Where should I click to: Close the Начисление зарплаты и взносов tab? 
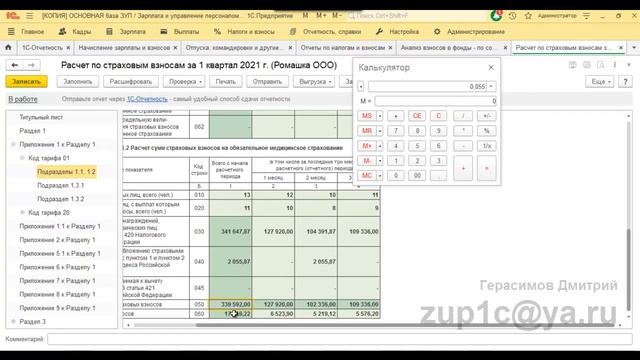pos(176,48)
